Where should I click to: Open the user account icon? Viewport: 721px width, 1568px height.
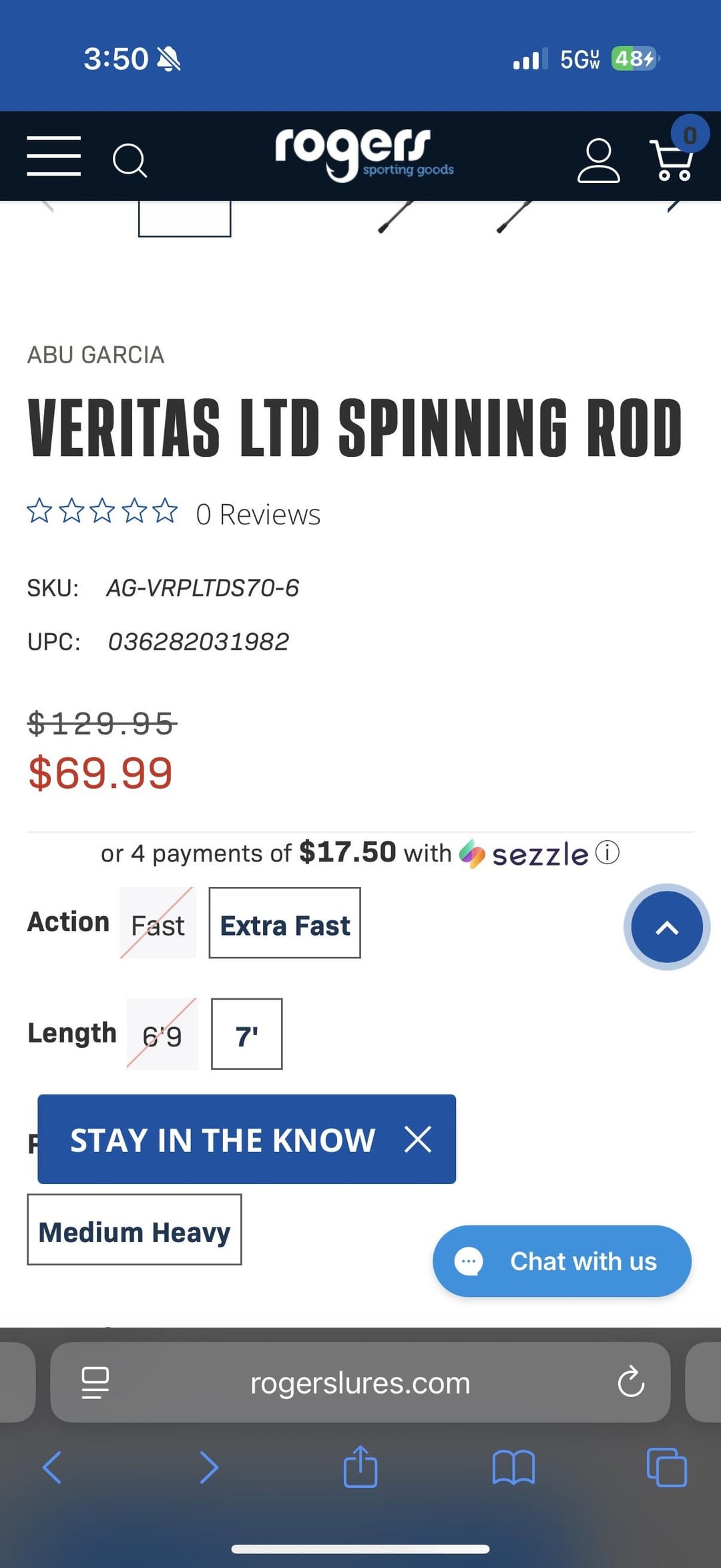[598, 160]
